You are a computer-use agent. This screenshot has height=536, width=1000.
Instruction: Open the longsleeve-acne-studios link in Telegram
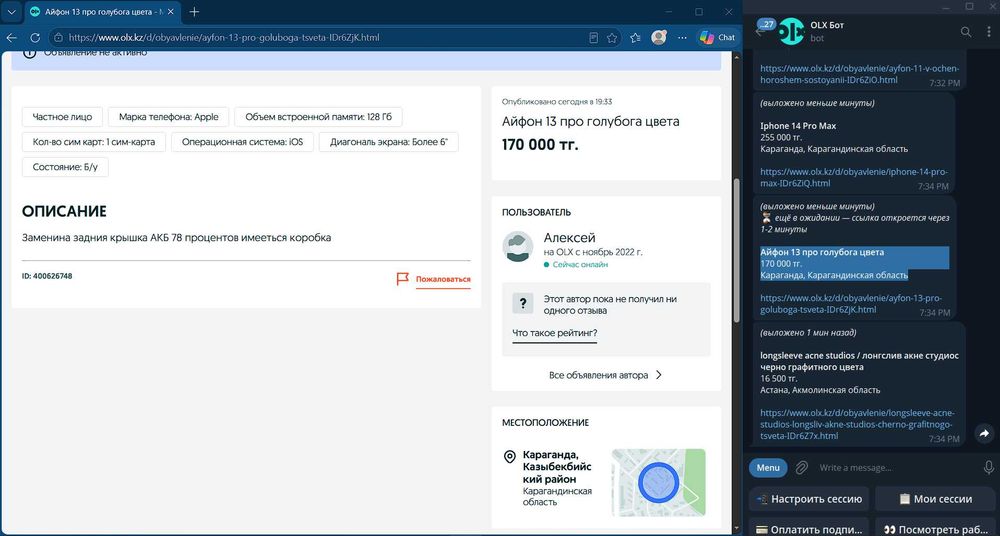pyautogui.click(x=858, y=424)
